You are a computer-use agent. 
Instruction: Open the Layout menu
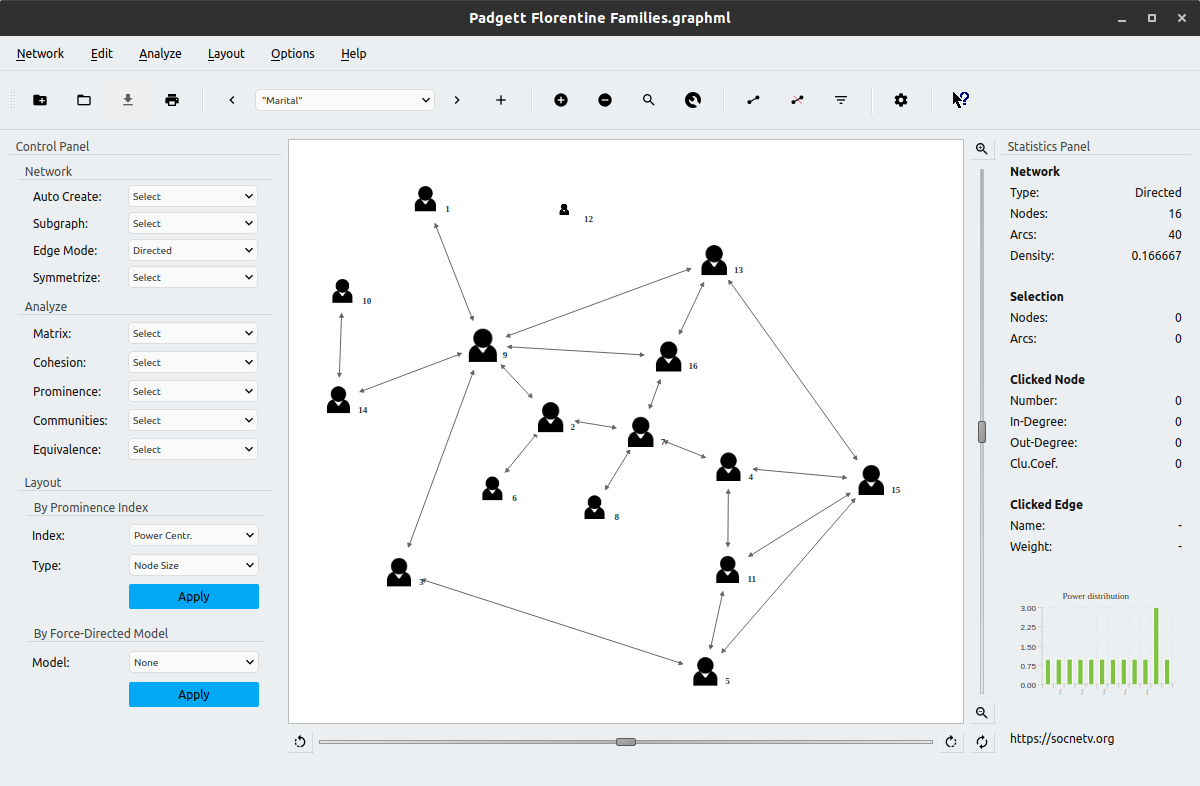(x=226, y=54)
